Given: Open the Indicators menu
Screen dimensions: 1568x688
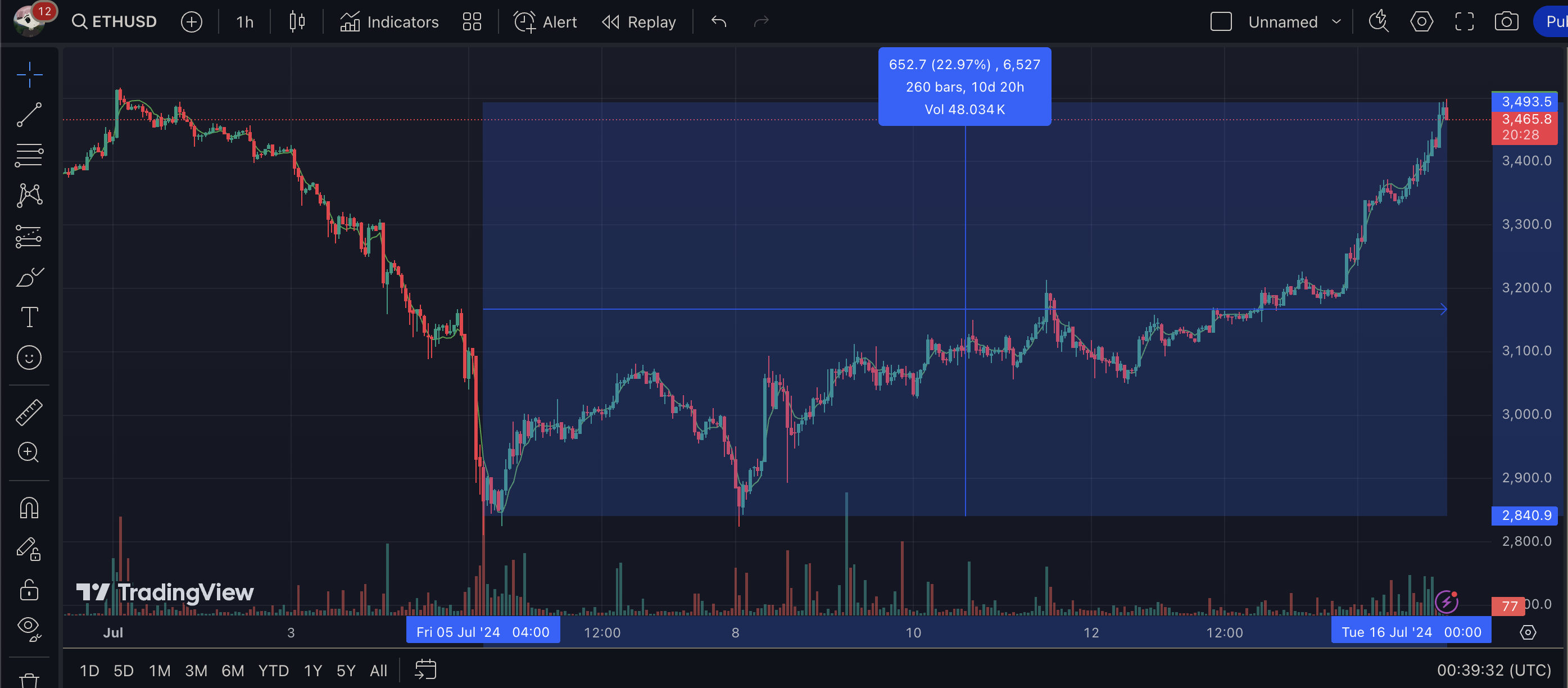Looking at the screenshot, I should click(389, 22).
